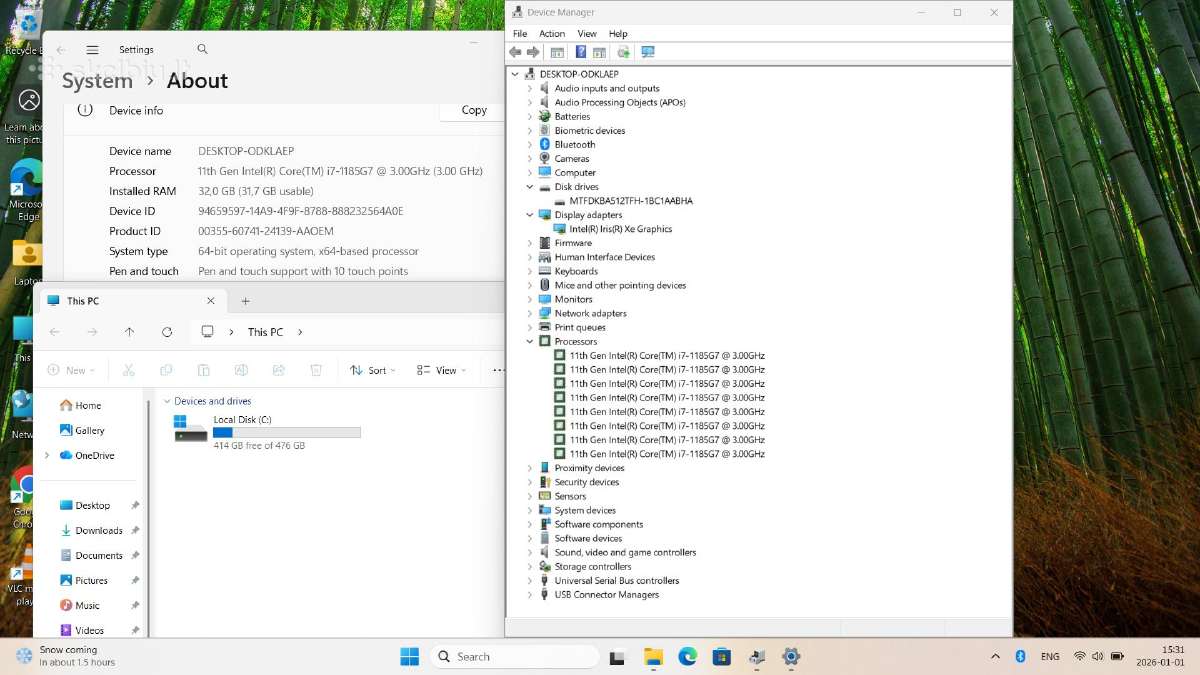Open Documents in File Explorer sidebar

[x=99, y=555]
